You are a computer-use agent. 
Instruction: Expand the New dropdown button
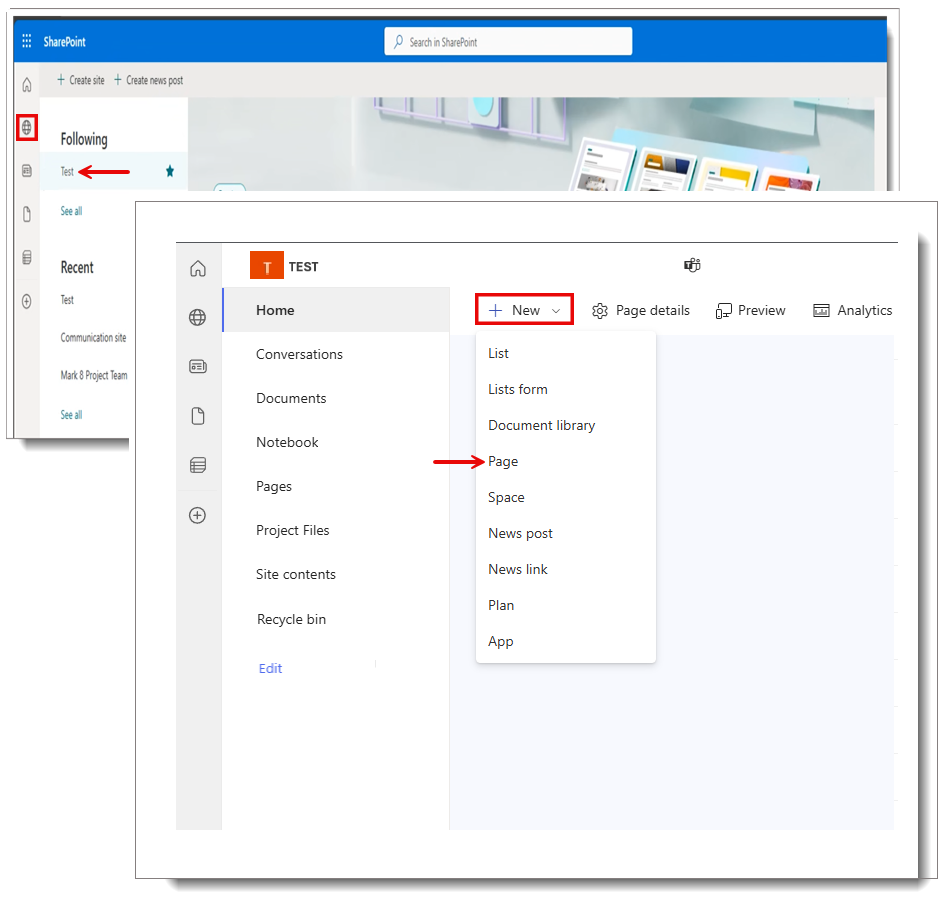tap(525, 310)
